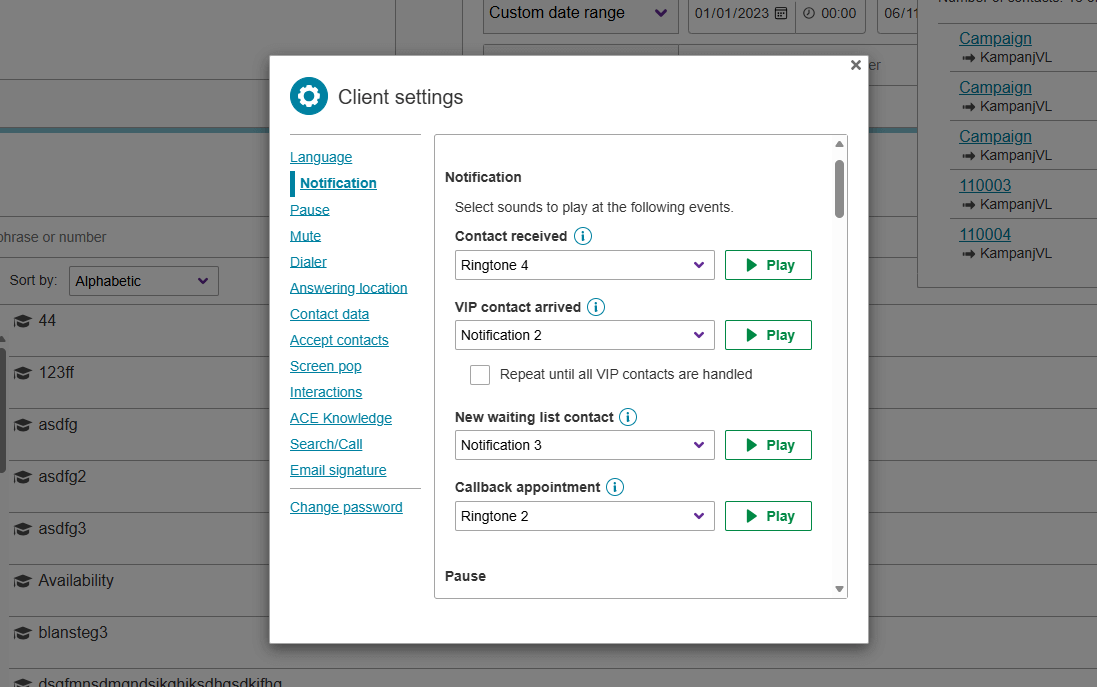Viewport: 1097px width, 687px height.
Task: Show info for Callback appointment
Action: tap(615, 487)
